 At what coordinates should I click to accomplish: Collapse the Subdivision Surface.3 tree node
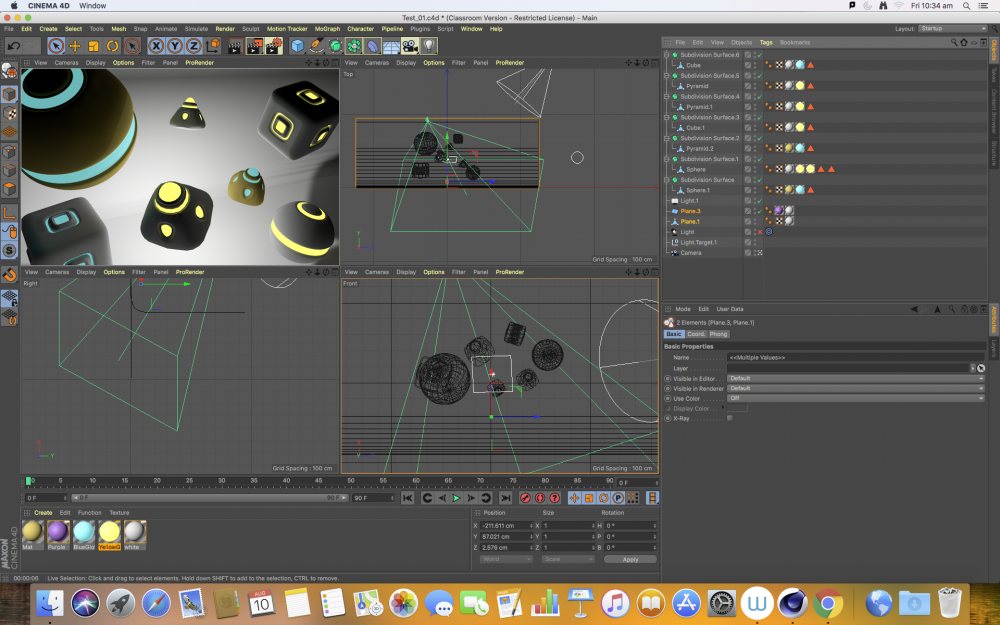667,118
